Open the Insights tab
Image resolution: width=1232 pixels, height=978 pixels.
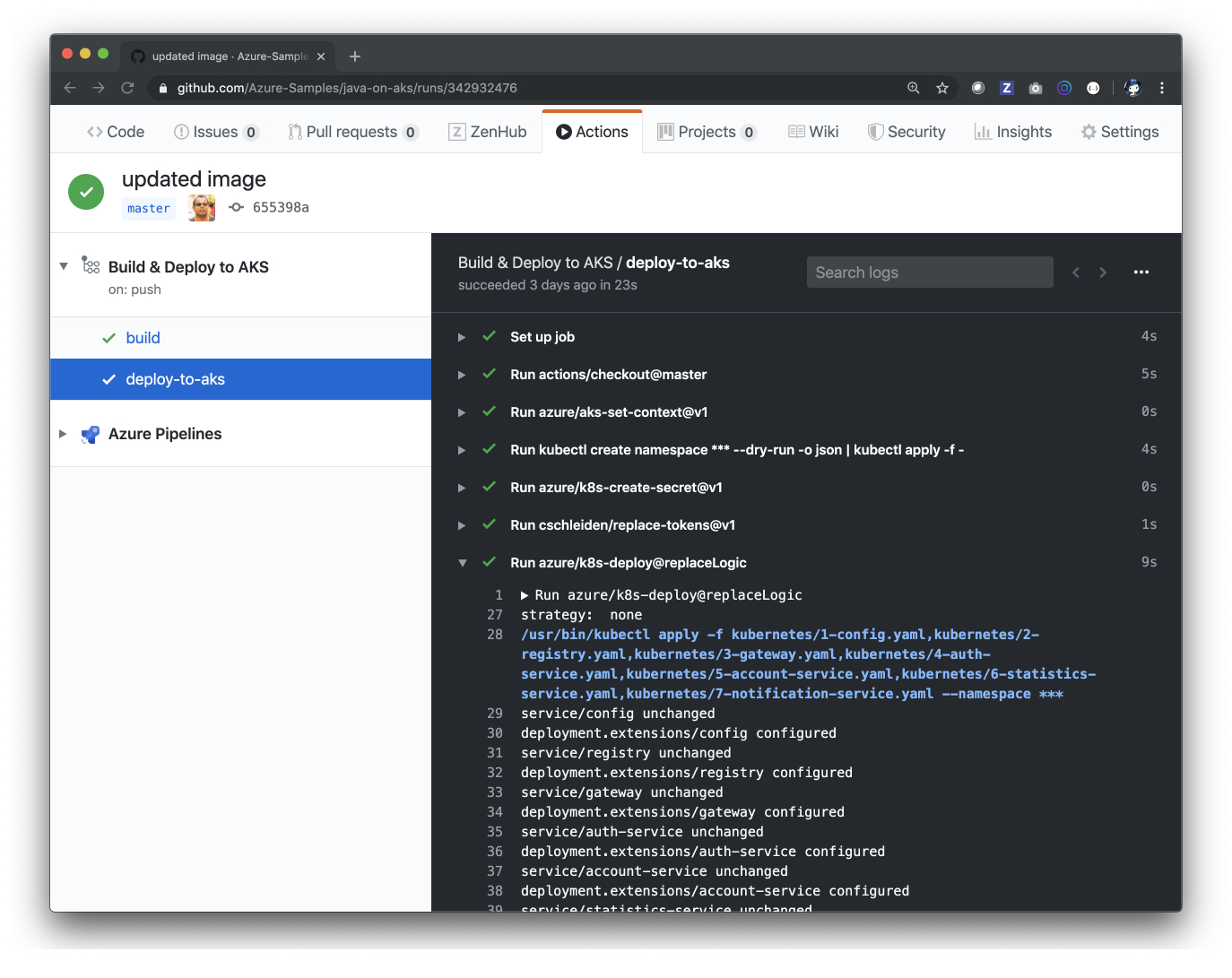point(1013,132)
